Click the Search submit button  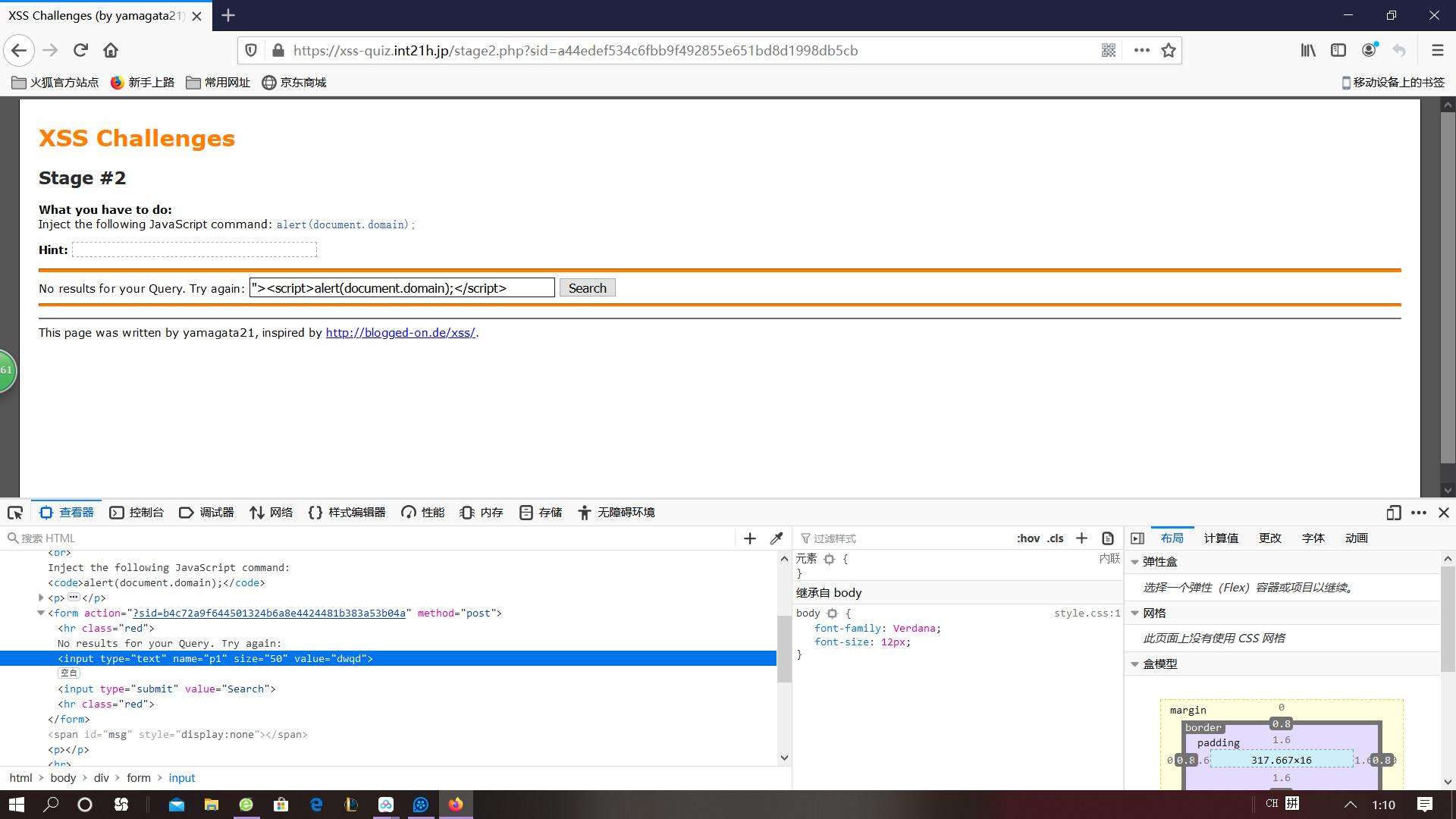pyautogui.click(x=588, y=288)
